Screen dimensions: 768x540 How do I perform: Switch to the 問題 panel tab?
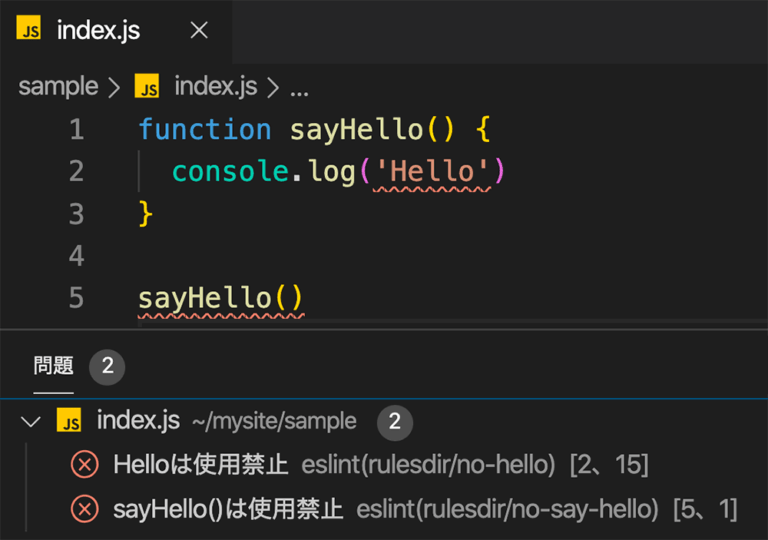pos(53,366)
